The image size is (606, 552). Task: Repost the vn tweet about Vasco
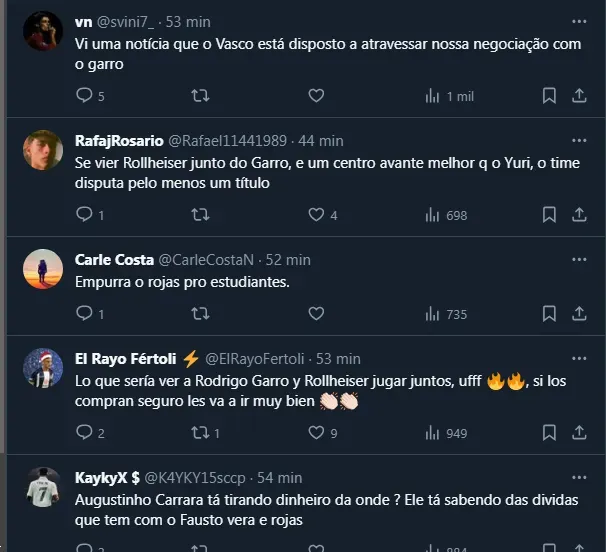(x=200, y=96)
